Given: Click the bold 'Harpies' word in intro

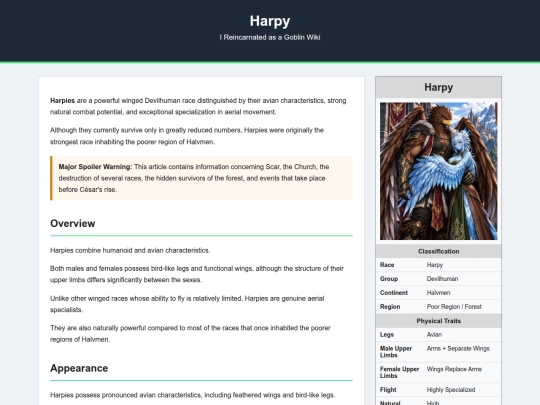Looking at the screenshot, I should click(x=62, y=101).
